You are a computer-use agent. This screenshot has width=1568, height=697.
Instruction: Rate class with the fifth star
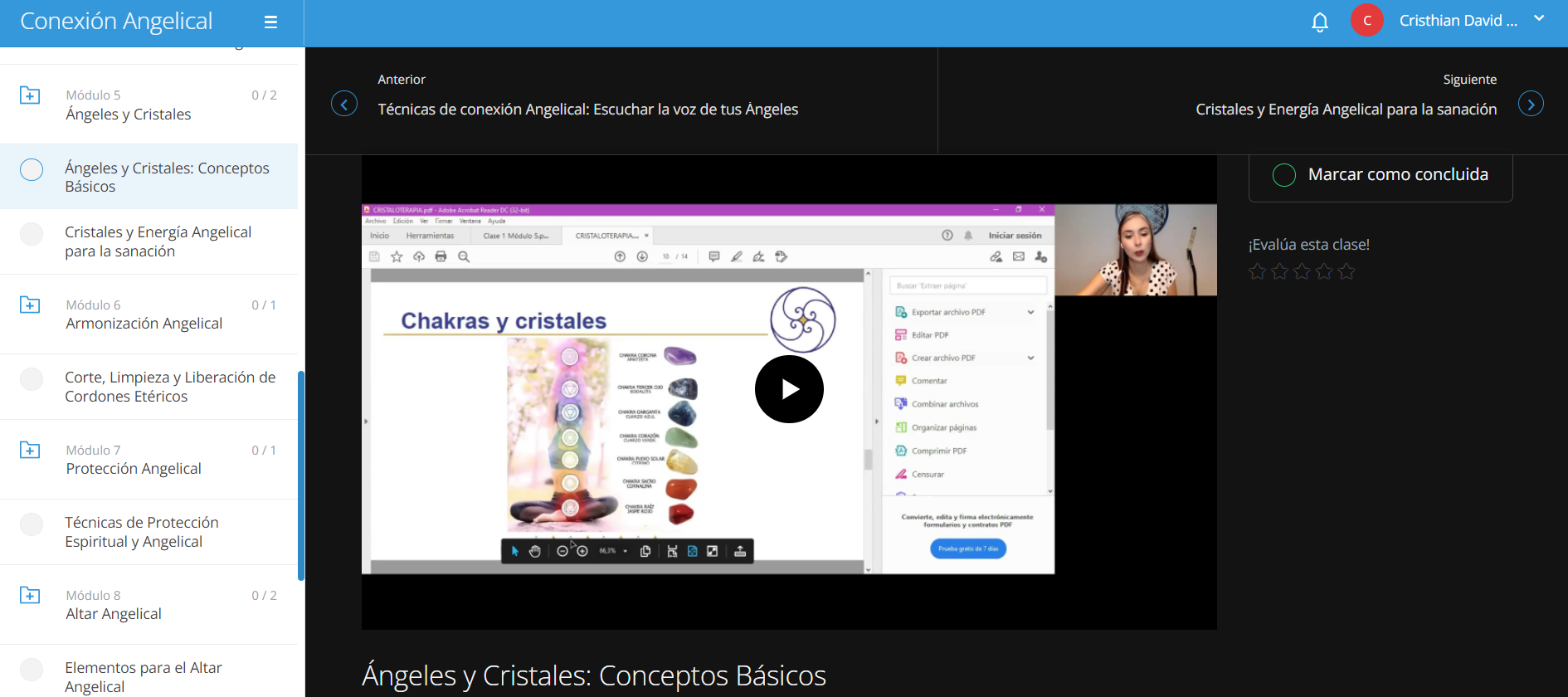coord(1346,271)
